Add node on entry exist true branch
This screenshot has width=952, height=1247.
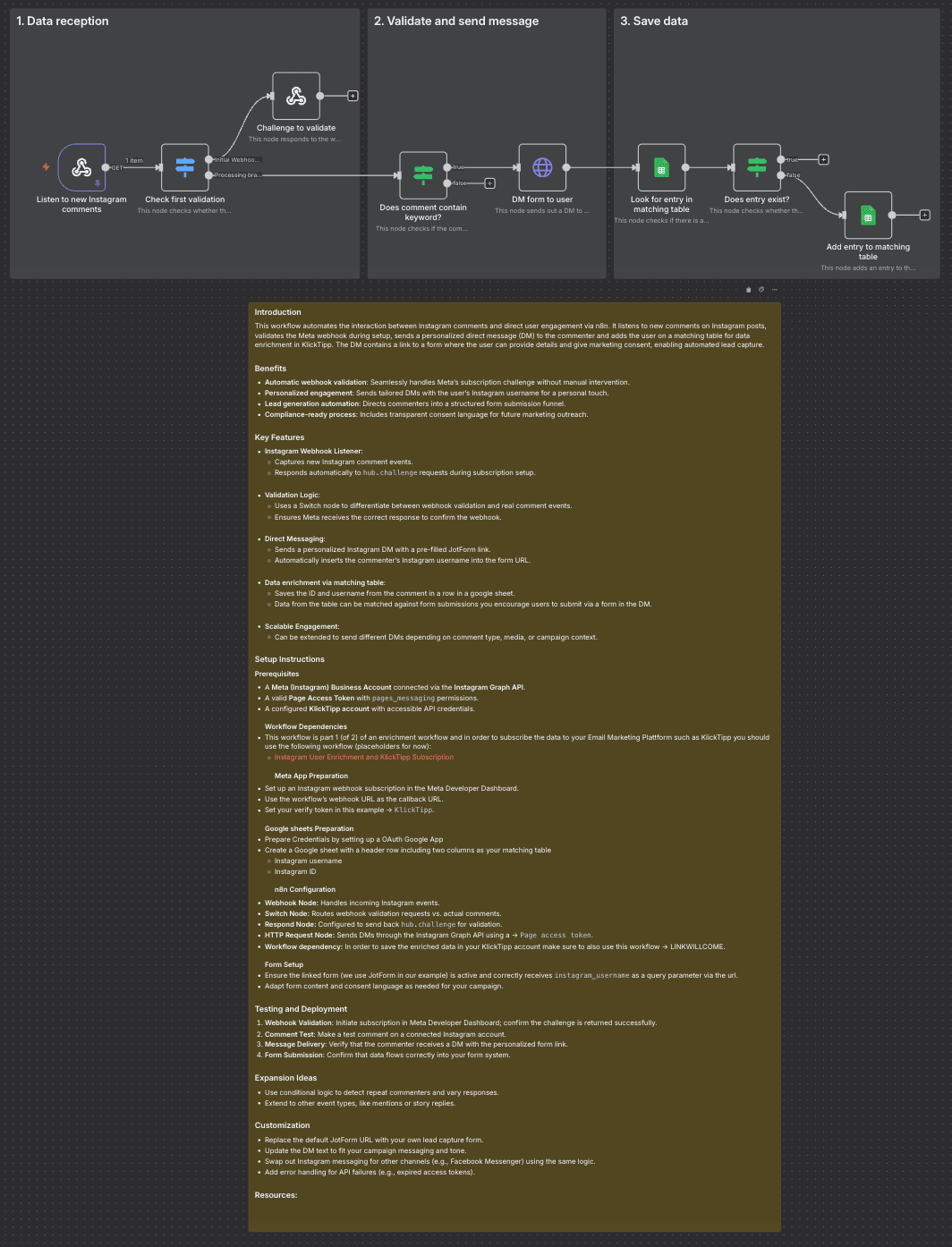coord(824,159)
